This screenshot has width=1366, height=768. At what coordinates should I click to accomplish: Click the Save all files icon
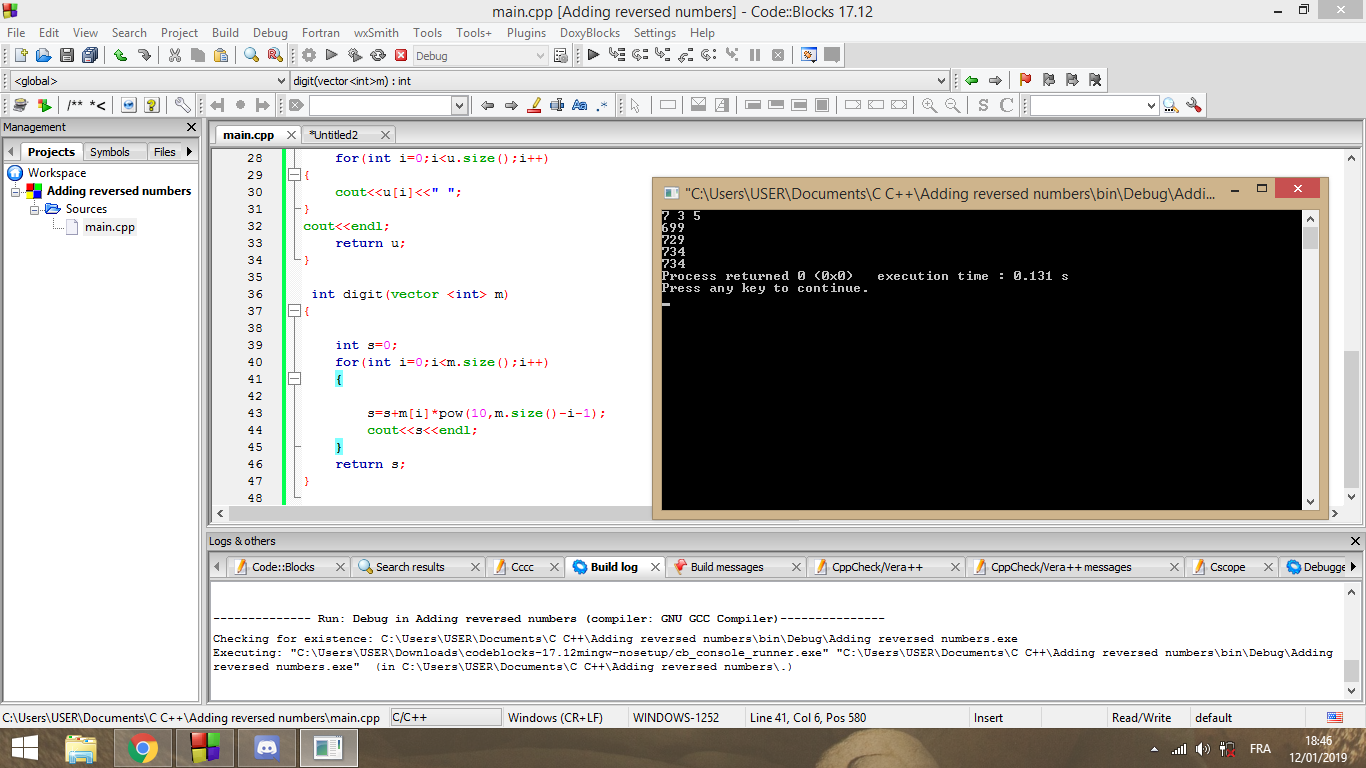pyautogui.click(x=90, y=56)
